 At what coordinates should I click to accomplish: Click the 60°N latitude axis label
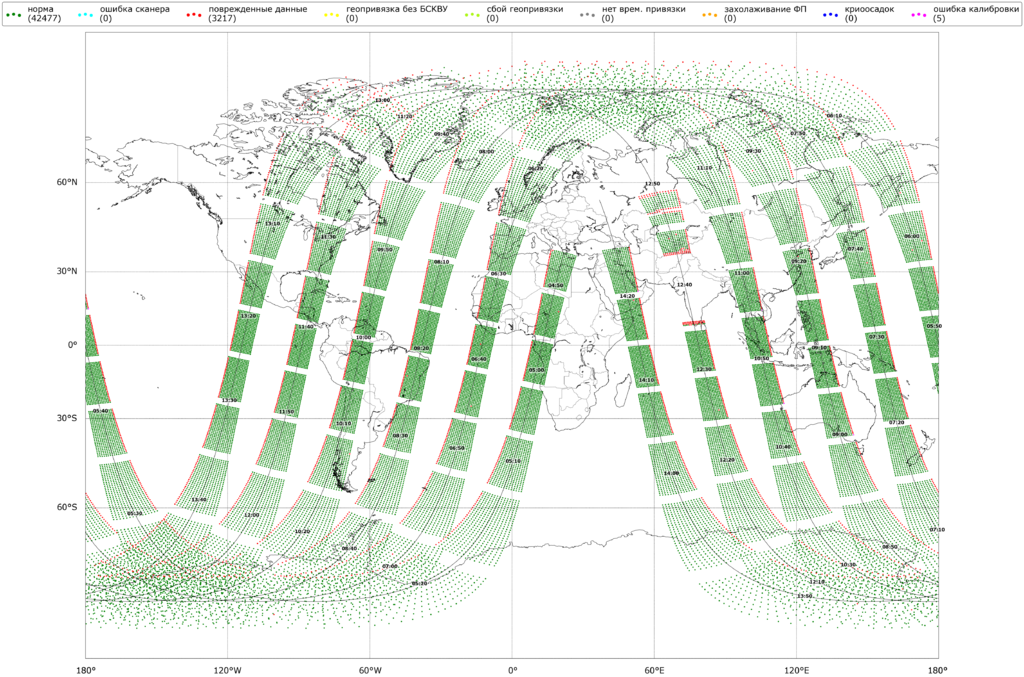67,183
